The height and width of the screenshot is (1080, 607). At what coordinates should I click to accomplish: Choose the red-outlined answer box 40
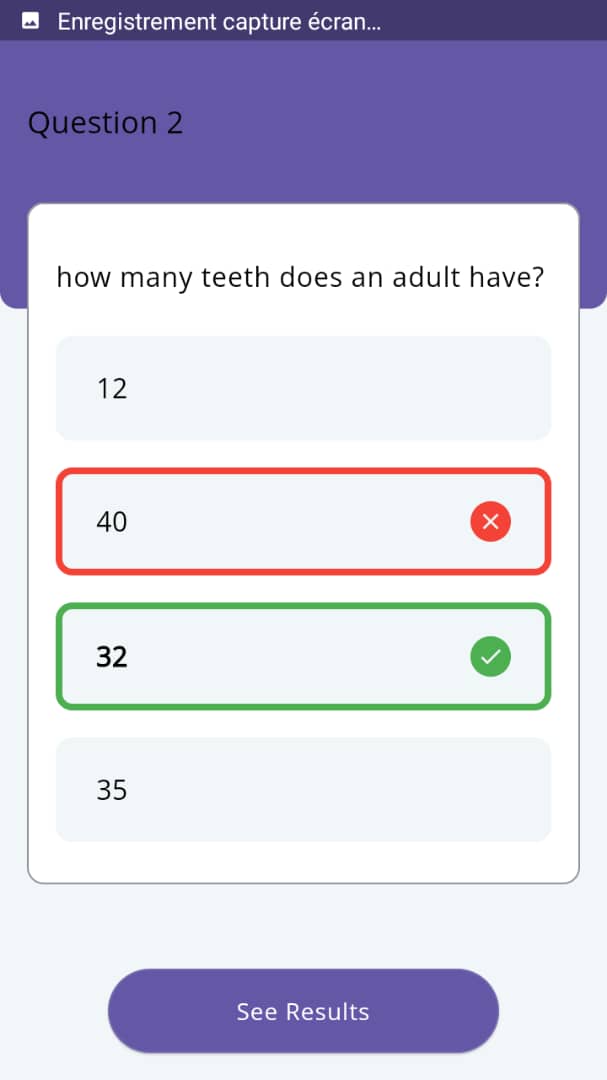pyautogui.click(x=303, y=521)
